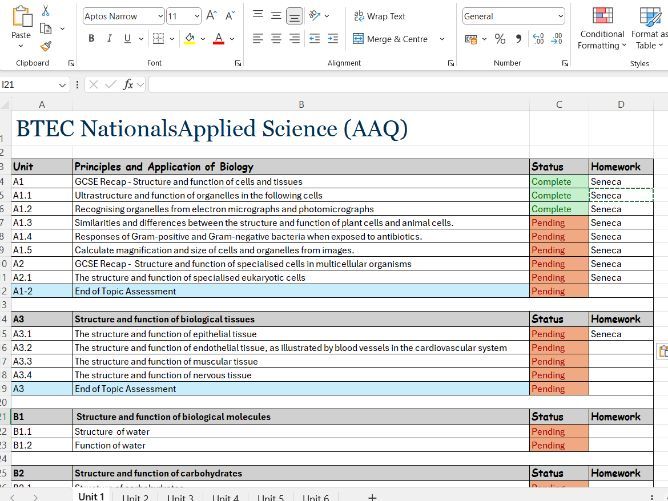The image size is (668, 501).
Task: Increase font size with larger A icon
Action: pyautogui.click(x=211, y=16)
